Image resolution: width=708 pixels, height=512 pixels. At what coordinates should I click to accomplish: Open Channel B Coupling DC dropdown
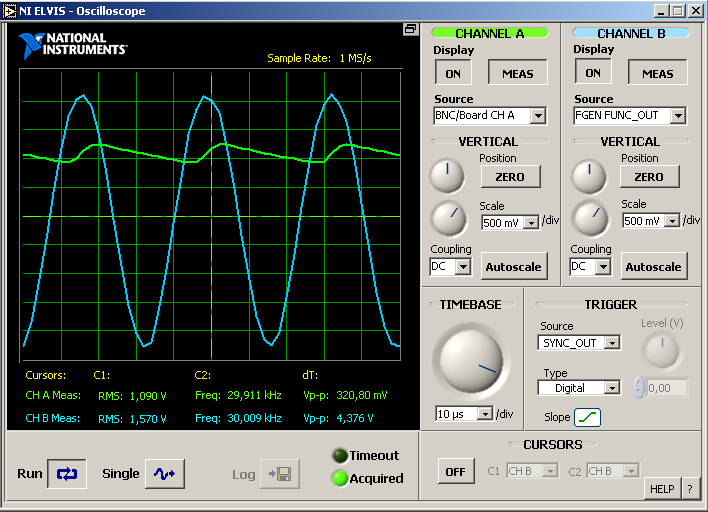click(603, 267)
